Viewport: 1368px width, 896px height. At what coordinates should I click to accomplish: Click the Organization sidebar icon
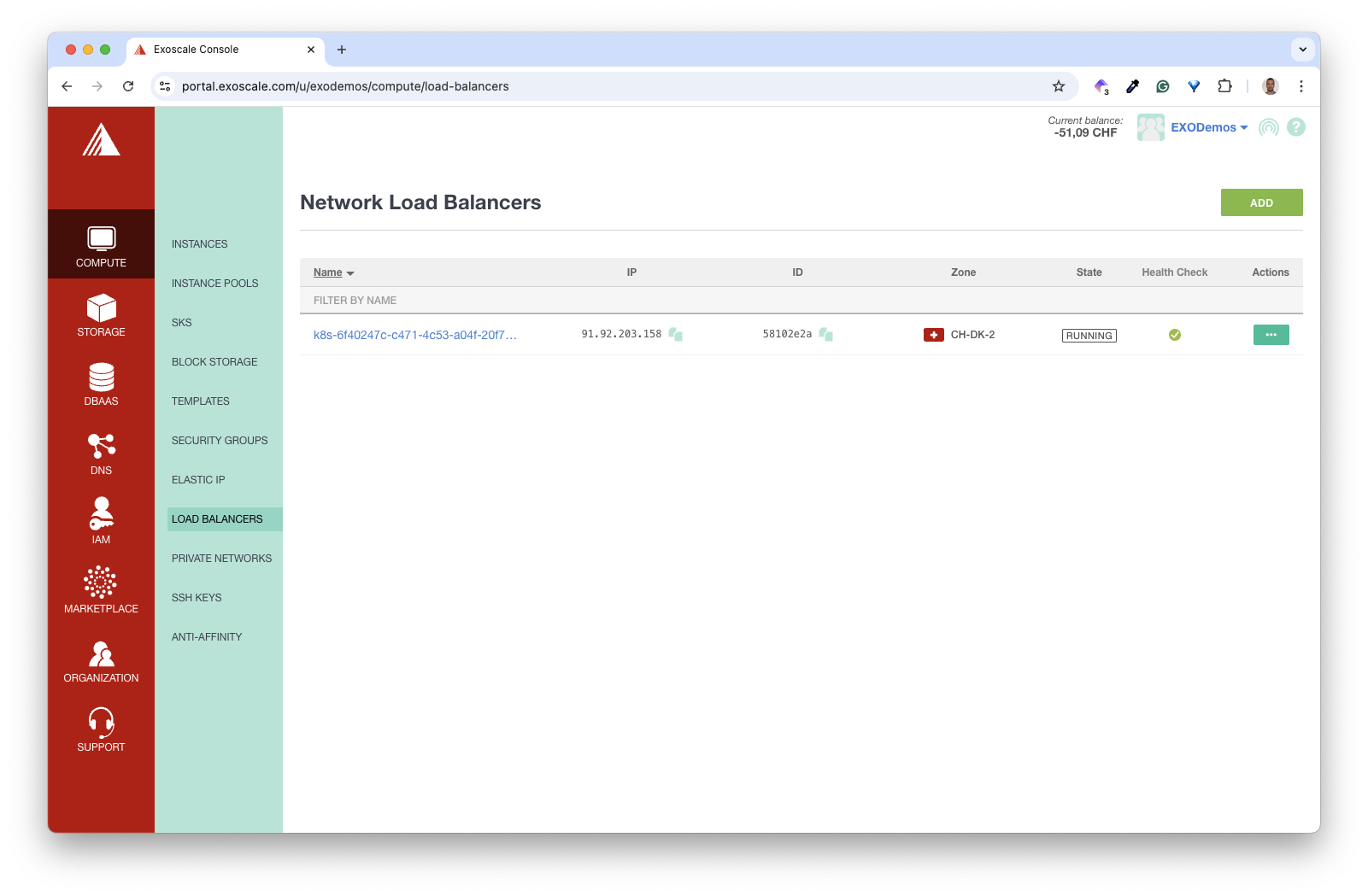tap(101, 659)
